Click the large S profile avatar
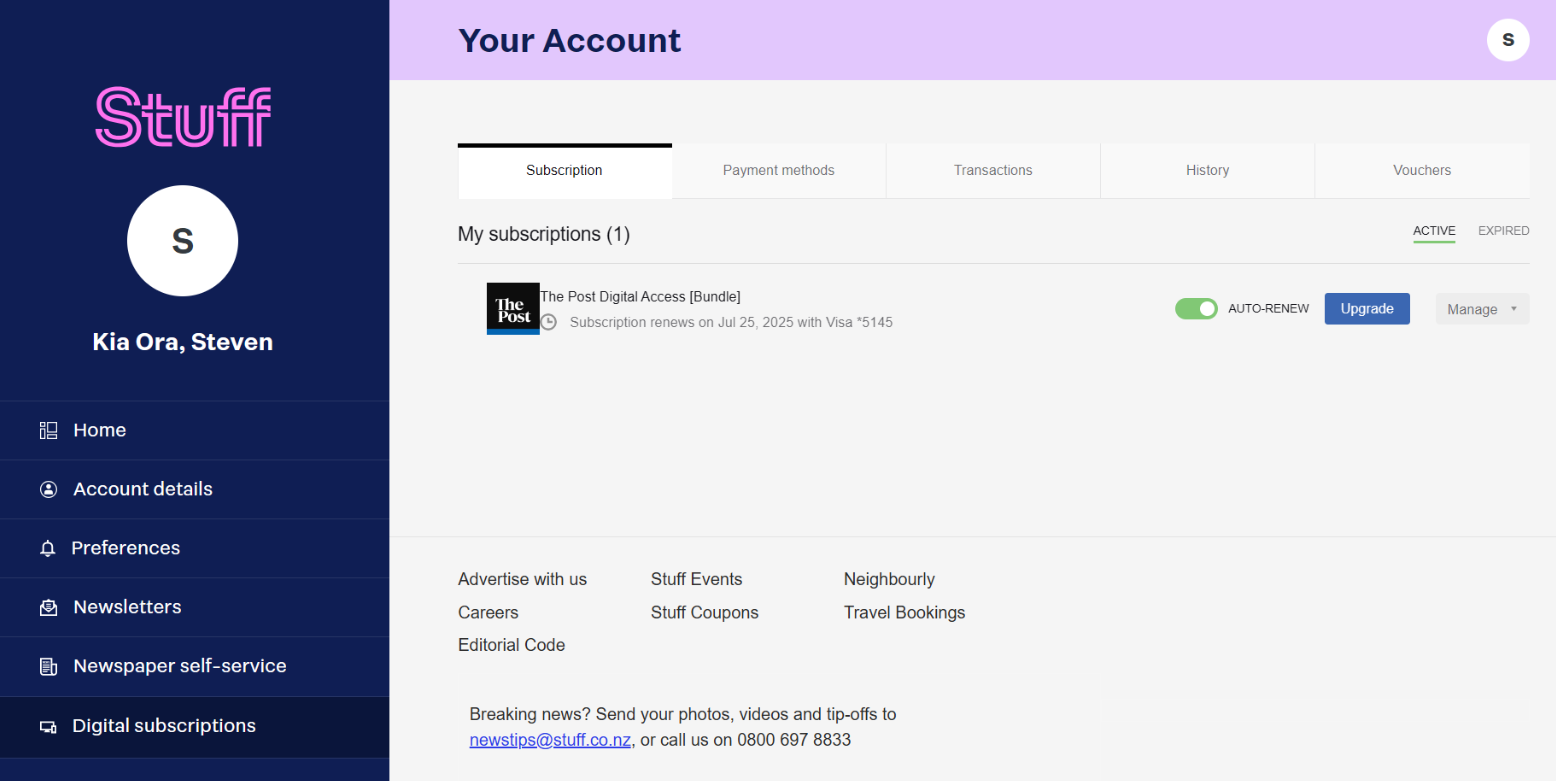This screenshot has width=1556, height=781. tap(183, 241)
